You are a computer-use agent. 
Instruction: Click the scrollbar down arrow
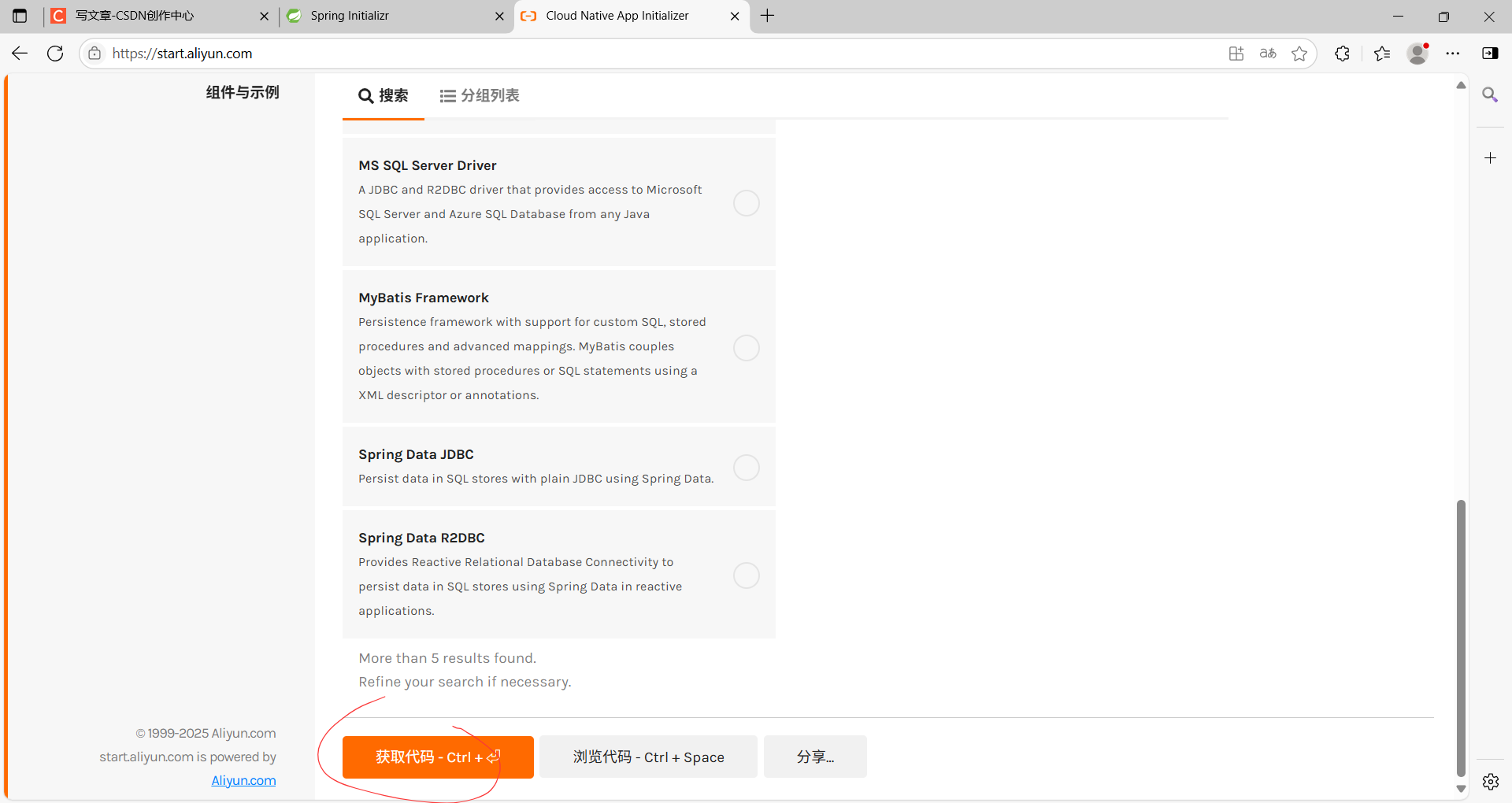pyautogui.click(x=1461, y=789)
